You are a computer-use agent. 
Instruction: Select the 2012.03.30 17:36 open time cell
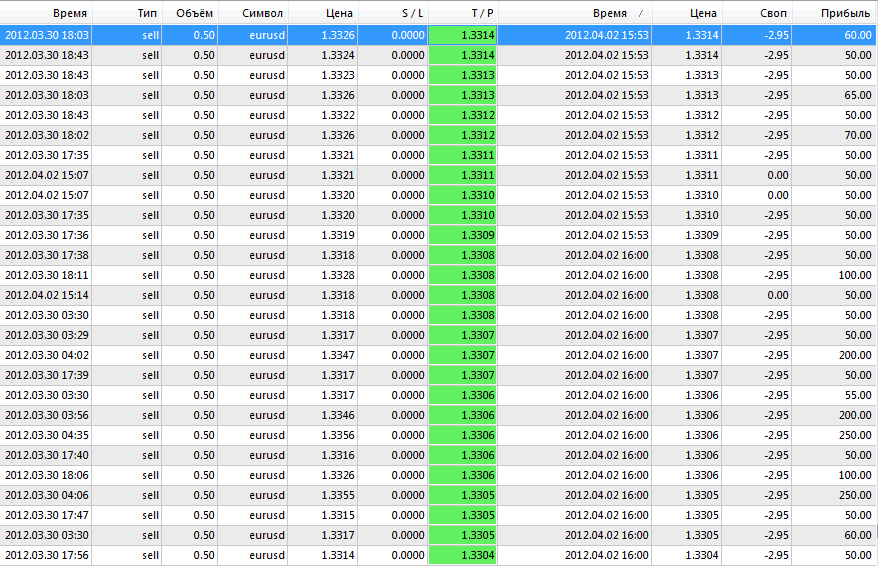click(x=46, y=235)
